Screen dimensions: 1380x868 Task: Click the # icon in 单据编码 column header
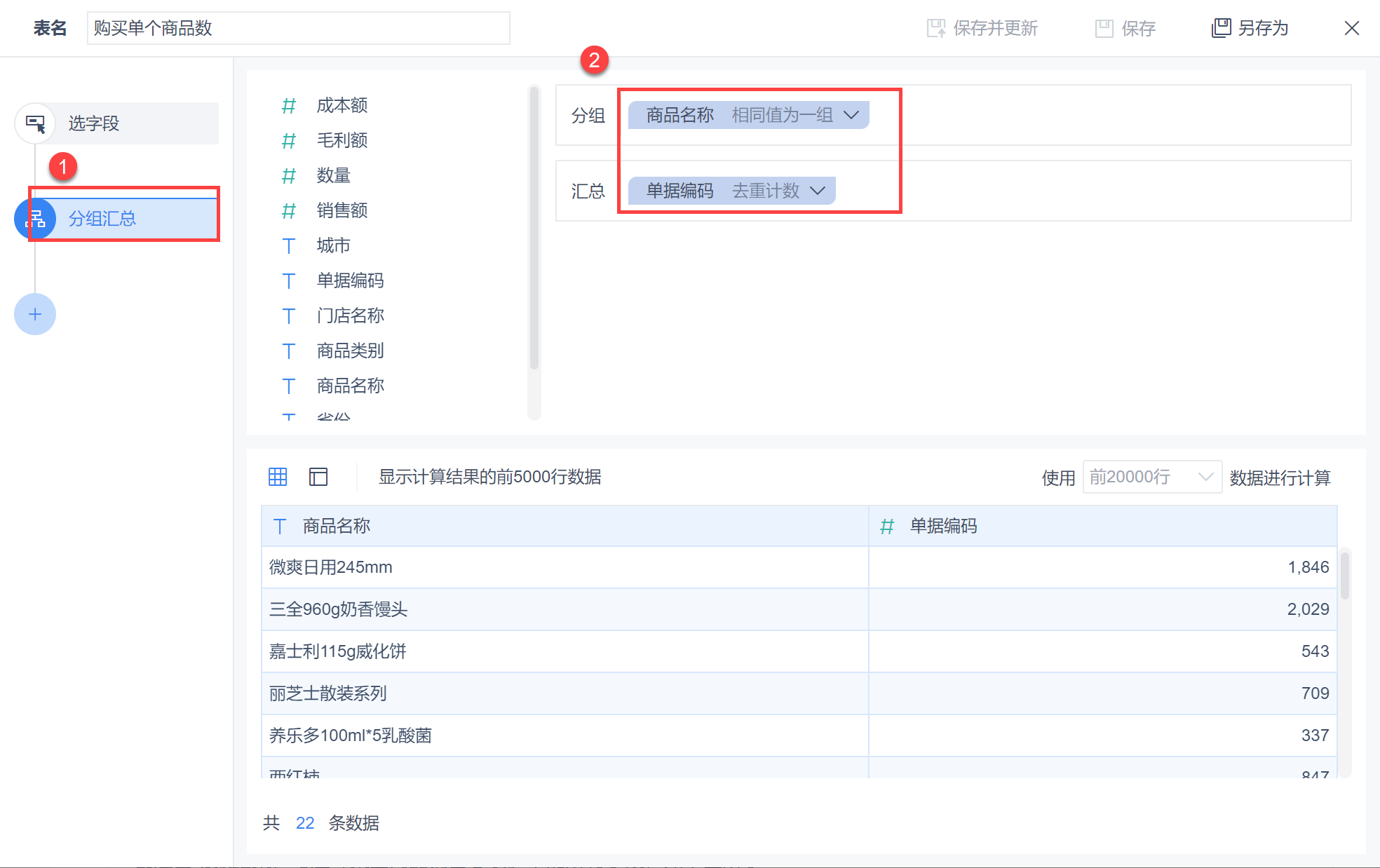point(887,527)
